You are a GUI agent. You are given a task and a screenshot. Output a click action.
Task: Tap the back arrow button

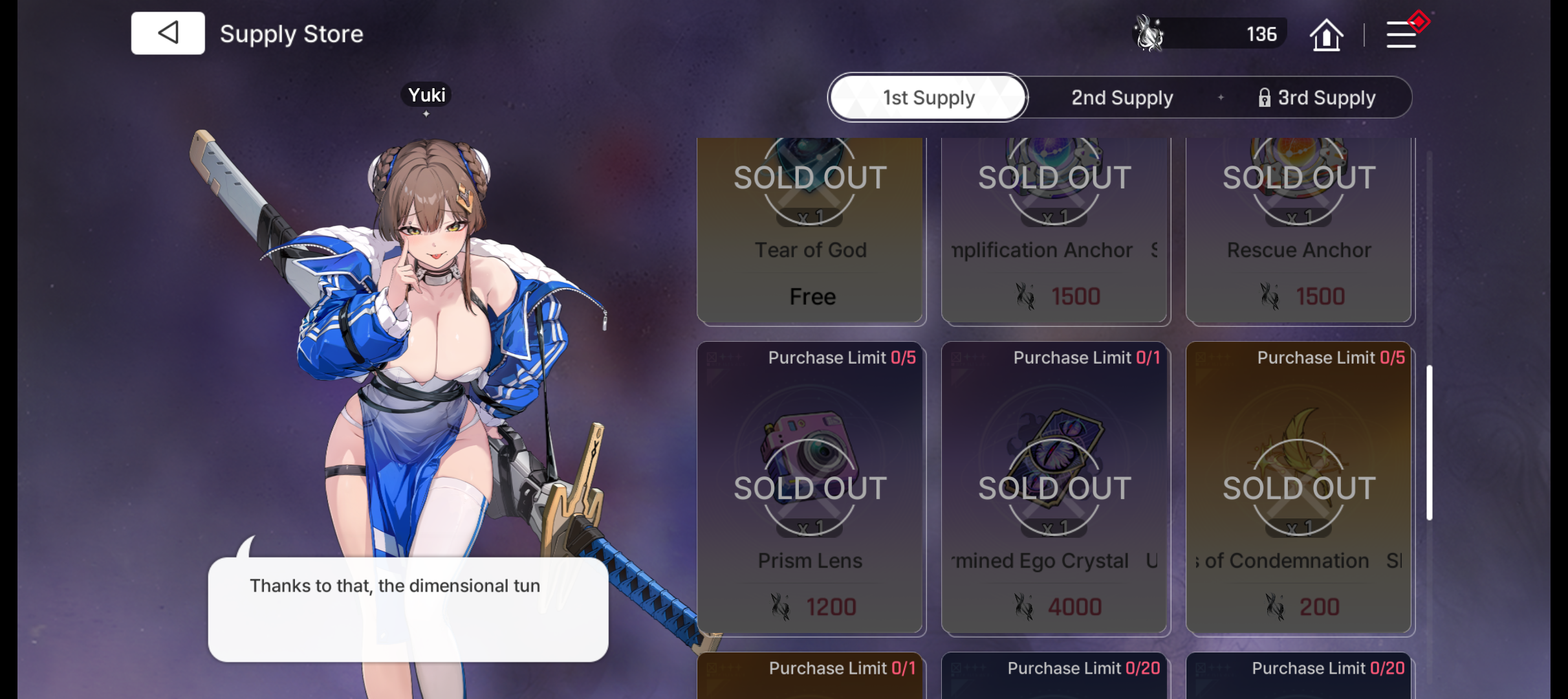(168, 33)
